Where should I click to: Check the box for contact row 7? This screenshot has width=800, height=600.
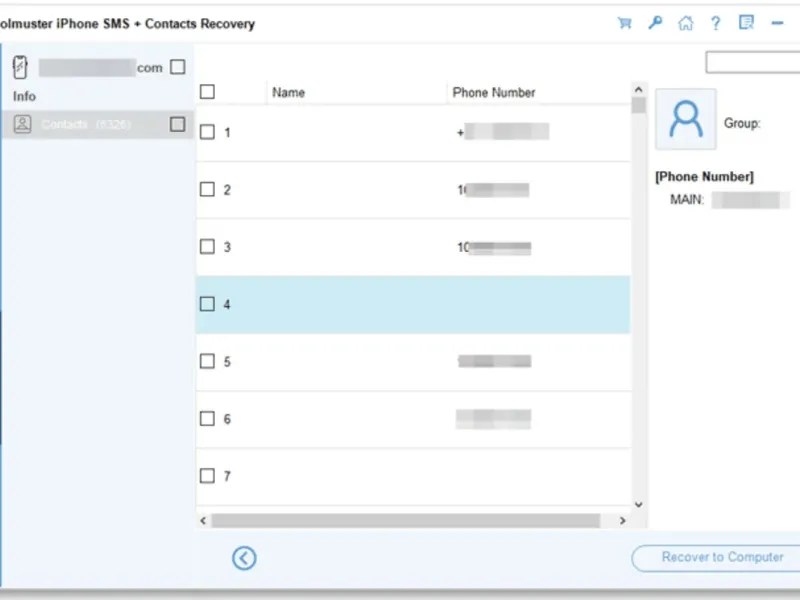(x=207, y=476)
